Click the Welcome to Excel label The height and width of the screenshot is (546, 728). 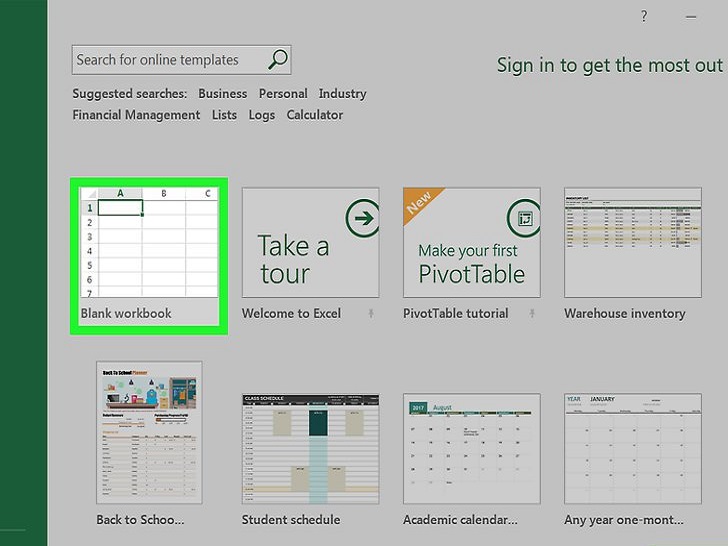point(292,314)
